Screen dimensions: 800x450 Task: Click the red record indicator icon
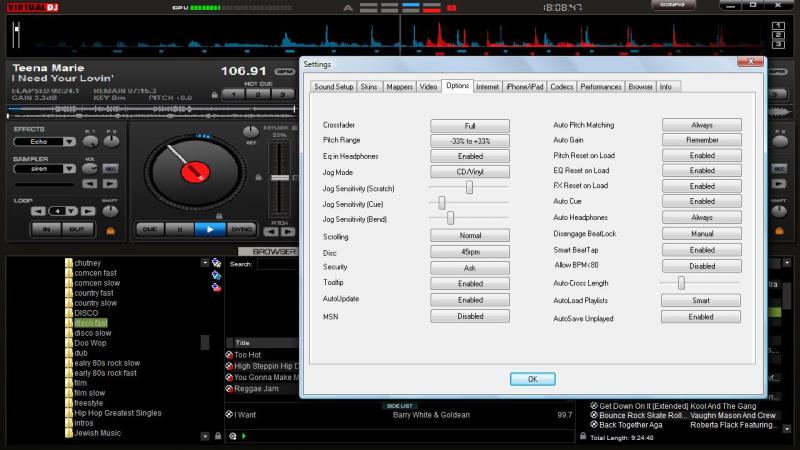pos(452,7)
